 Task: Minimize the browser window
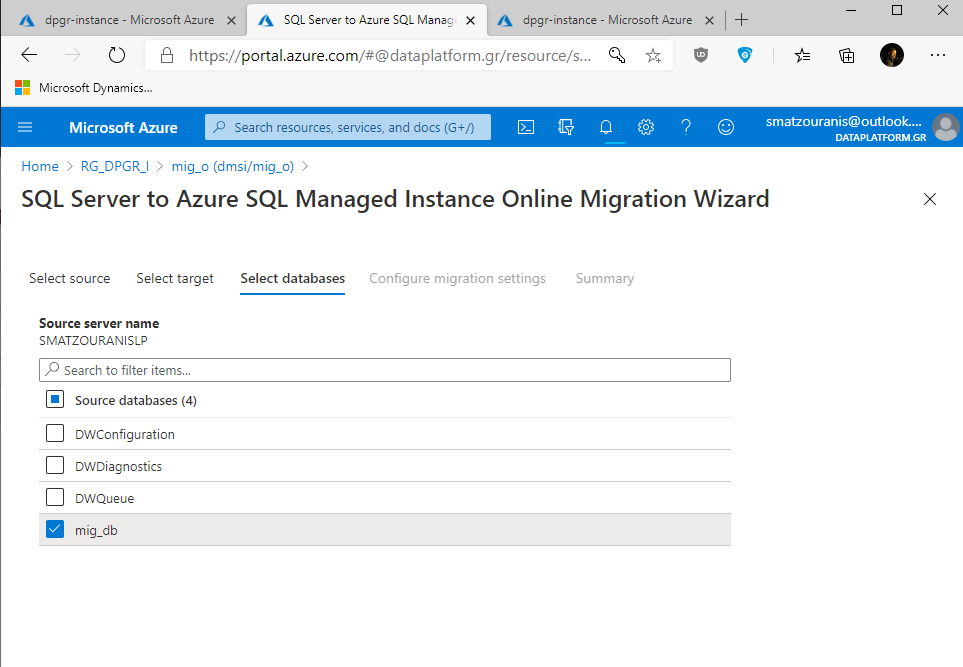pyautogui.click(x=851, y=10)
